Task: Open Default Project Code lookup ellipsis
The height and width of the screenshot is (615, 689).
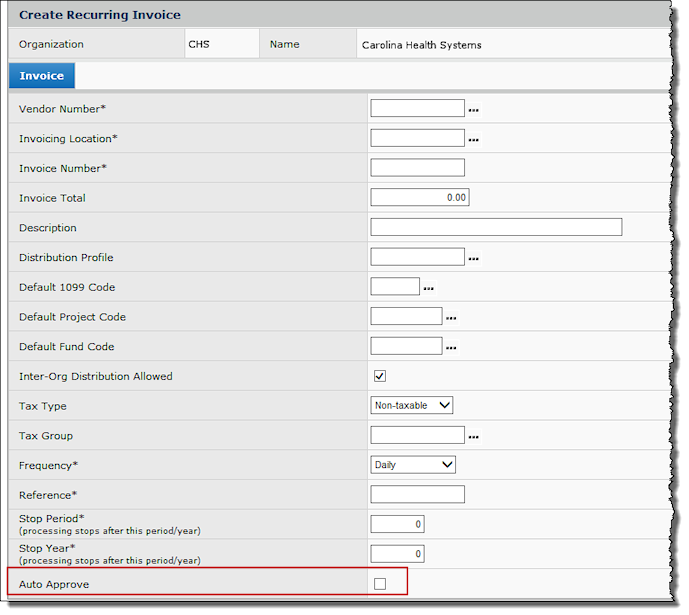Action: (x=451, y=318)
